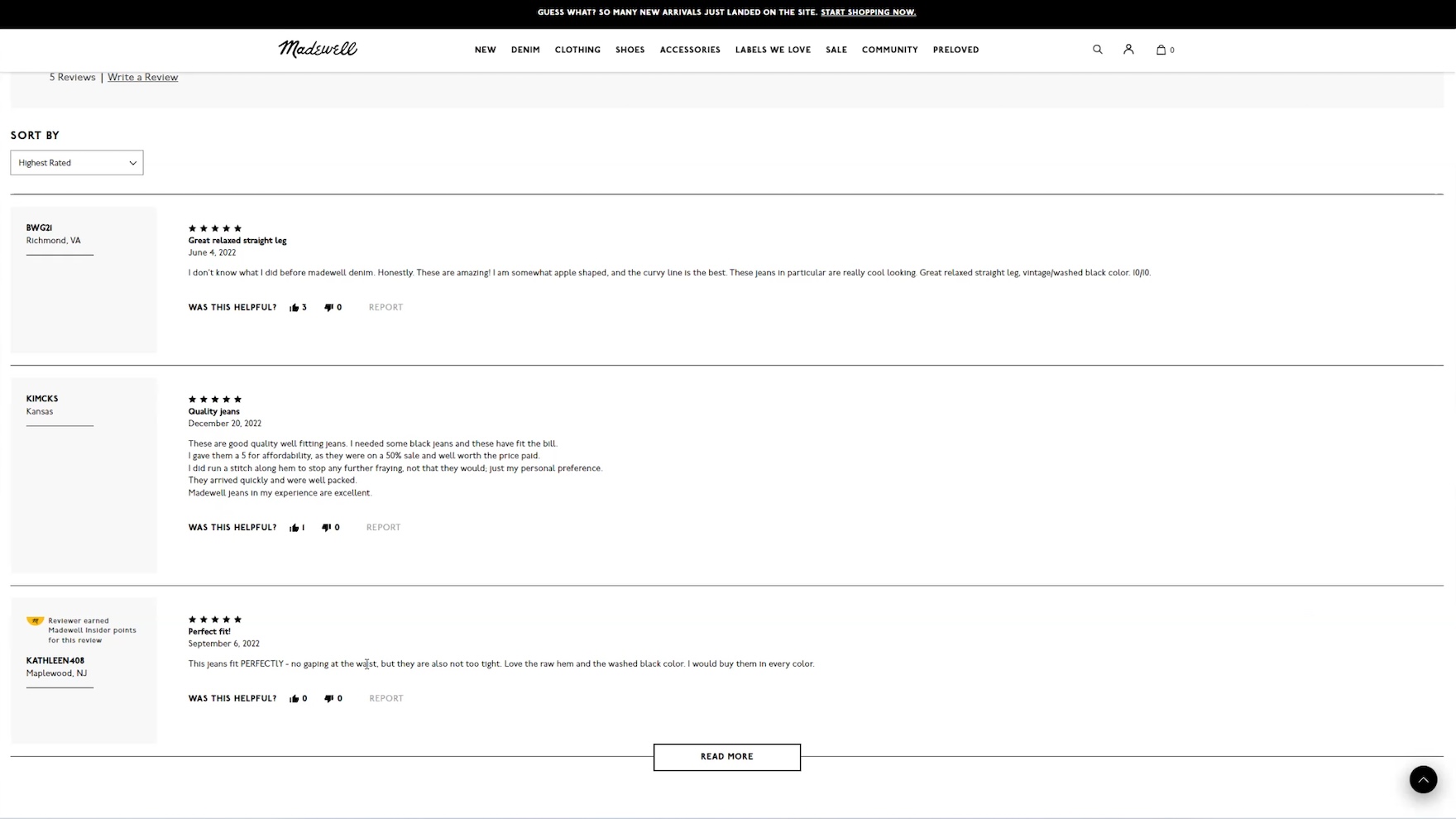Click Read More to load reviews
The width and height of the screenshot is (1456, 819).
click(x=726, y=757)
